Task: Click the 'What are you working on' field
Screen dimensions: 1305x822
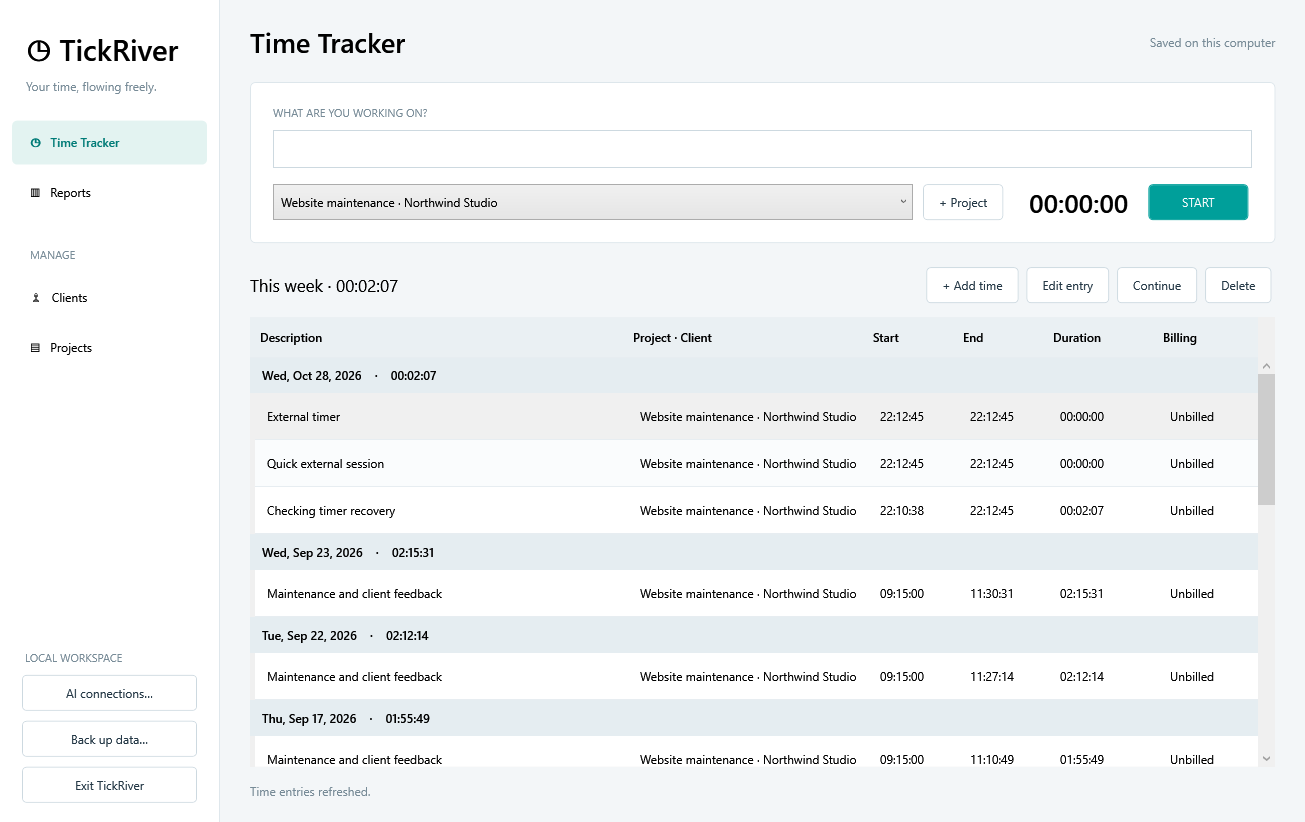Action: coord(762,149)
